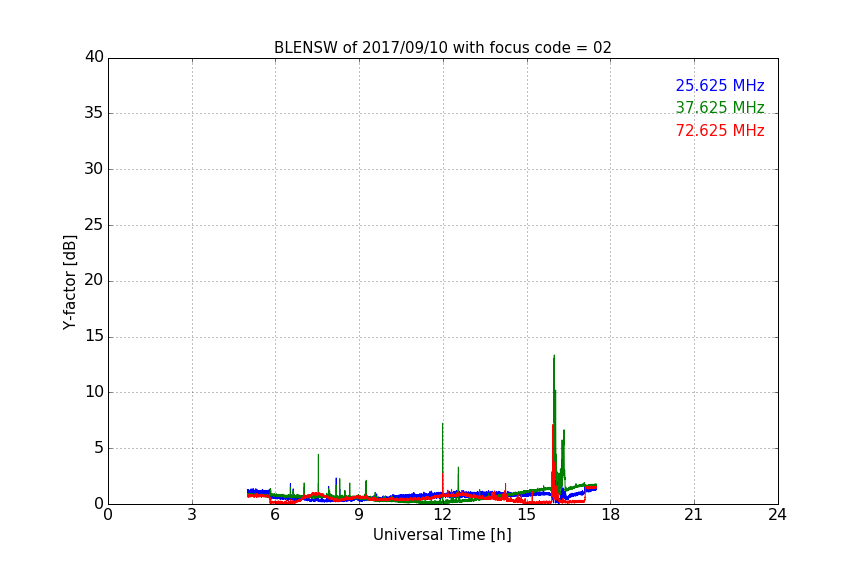Click x-axis tick value 9

click(x=359, y=515)
